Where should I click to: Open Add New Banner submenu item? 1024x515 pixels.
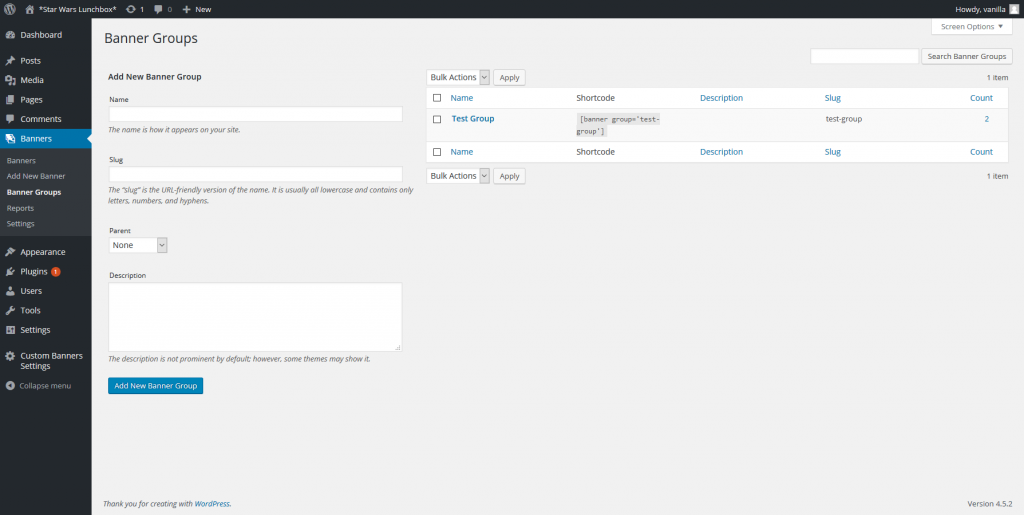tap(36, 176)
